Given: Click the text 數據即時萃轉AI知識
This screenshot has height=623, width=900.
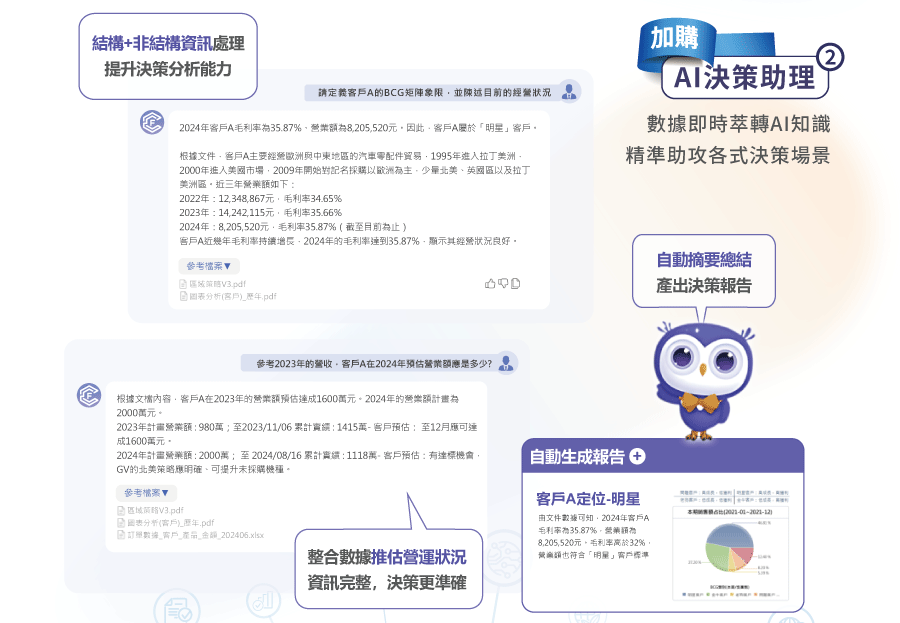Looking at the screenshot, I should 738,124.
